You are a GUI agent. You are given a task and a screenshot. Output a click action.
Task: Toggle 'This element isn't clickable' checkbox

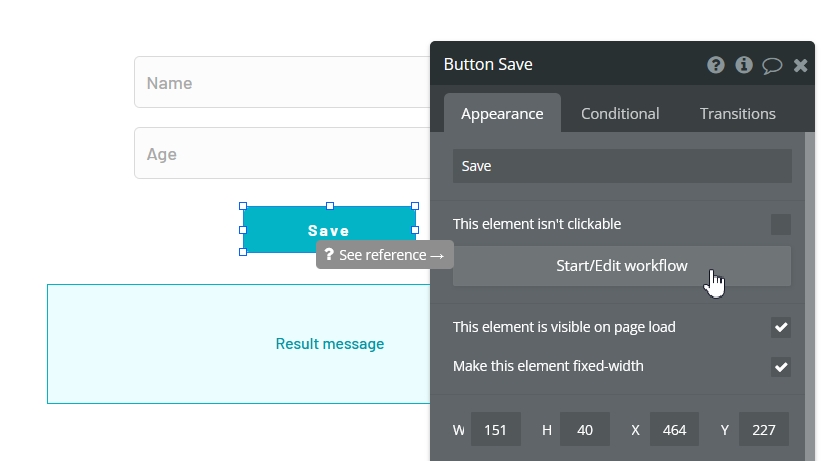point(780,224)
